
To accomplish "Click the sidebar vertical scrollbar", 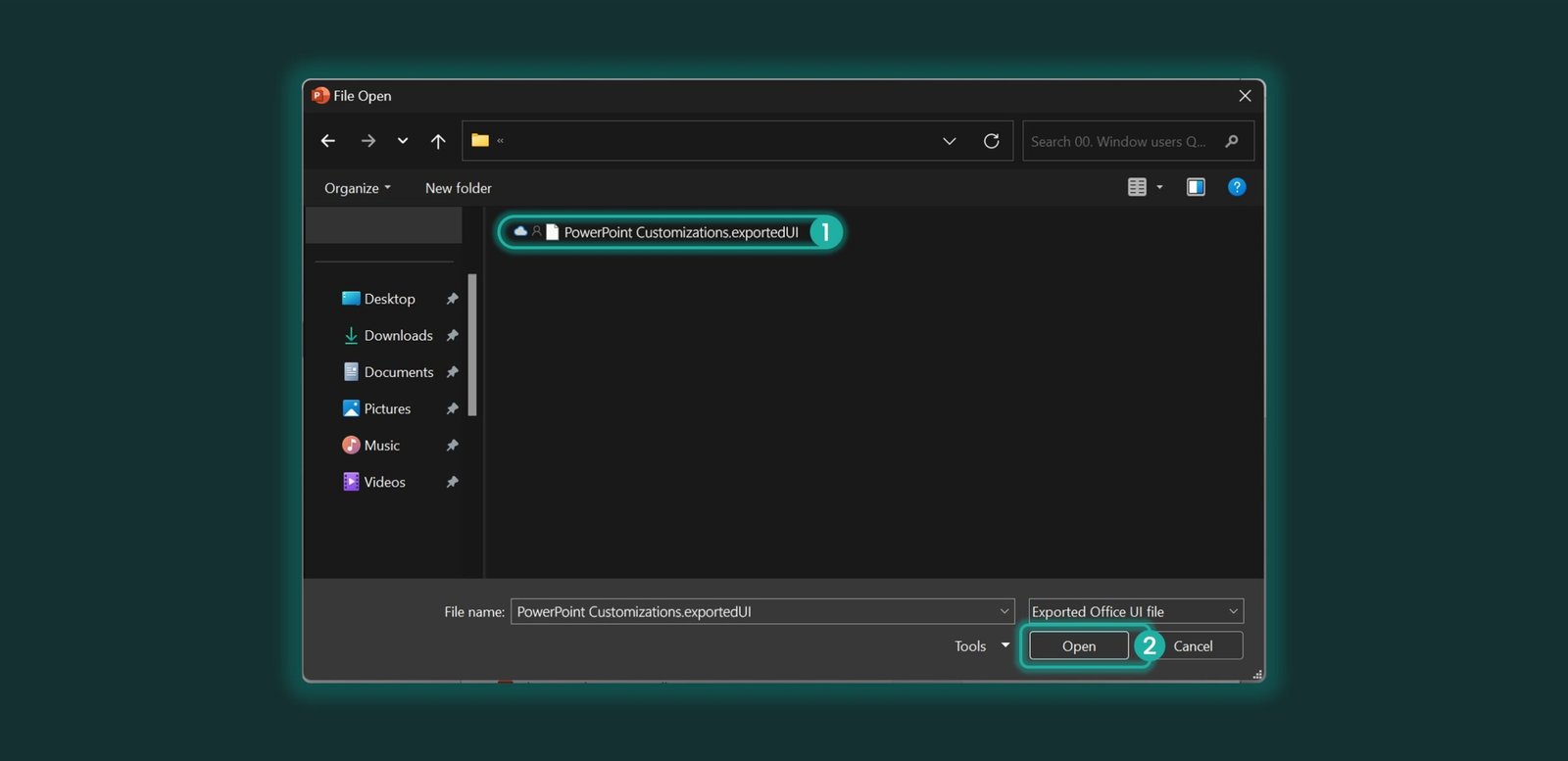I will click(x=472, y=345).
